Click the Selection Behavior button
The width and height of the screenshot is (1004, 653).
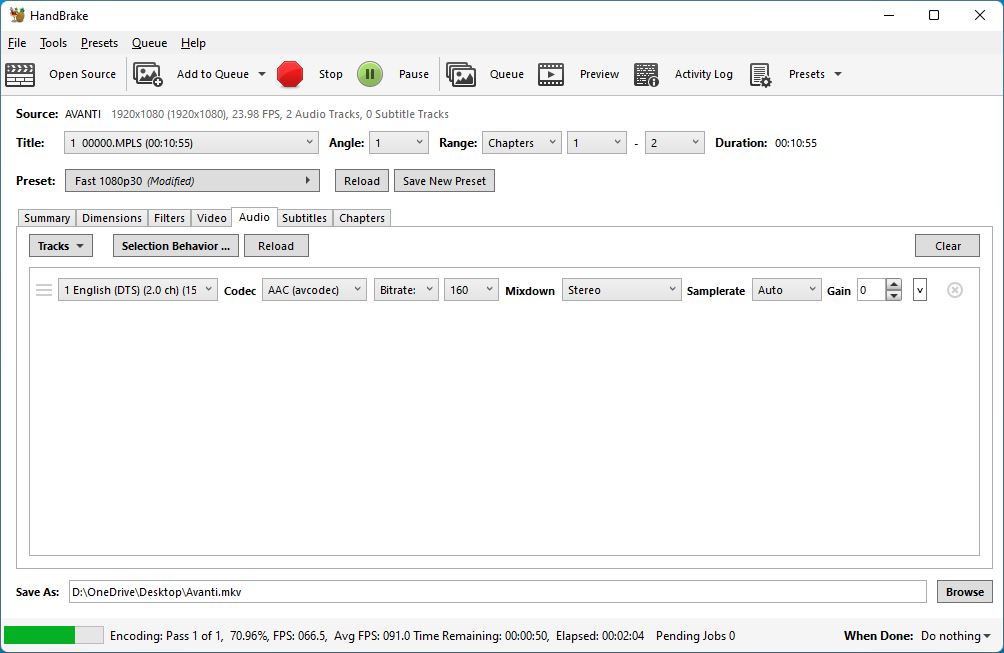(175, 246)
